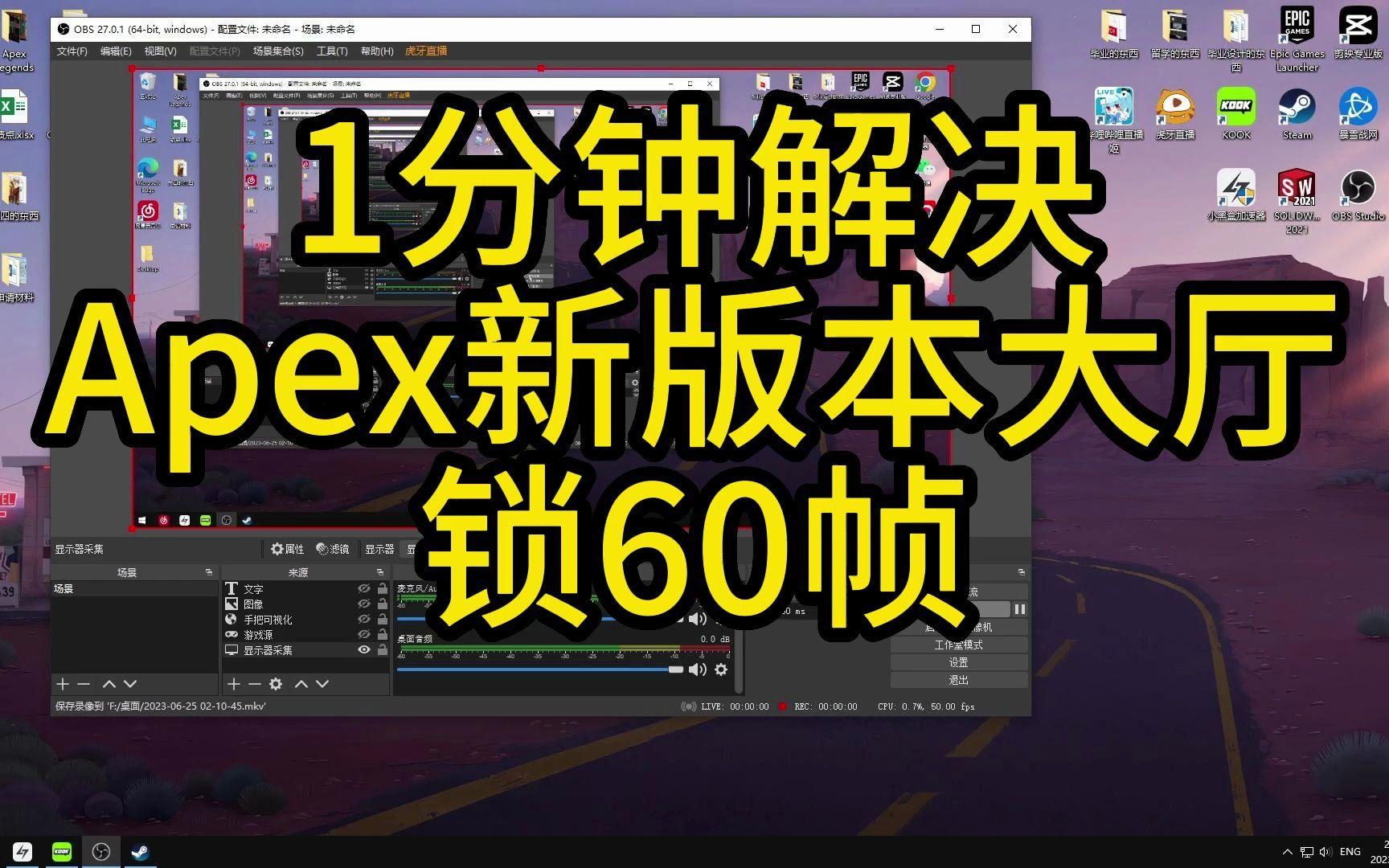Undock the controls panel via float icon
Image resolution: width=1389 pixels, height=868 pixels.
coord(1022,572)
